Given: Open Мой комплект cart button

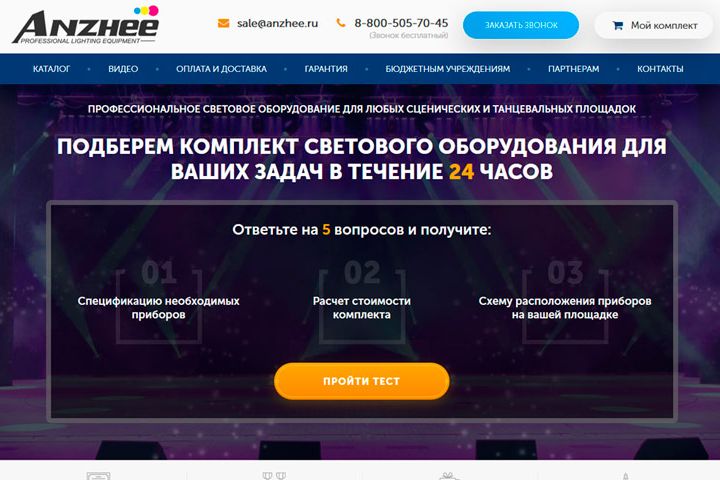Looking at the screenshot, I should pyautogui.click(x=654, y=26).
